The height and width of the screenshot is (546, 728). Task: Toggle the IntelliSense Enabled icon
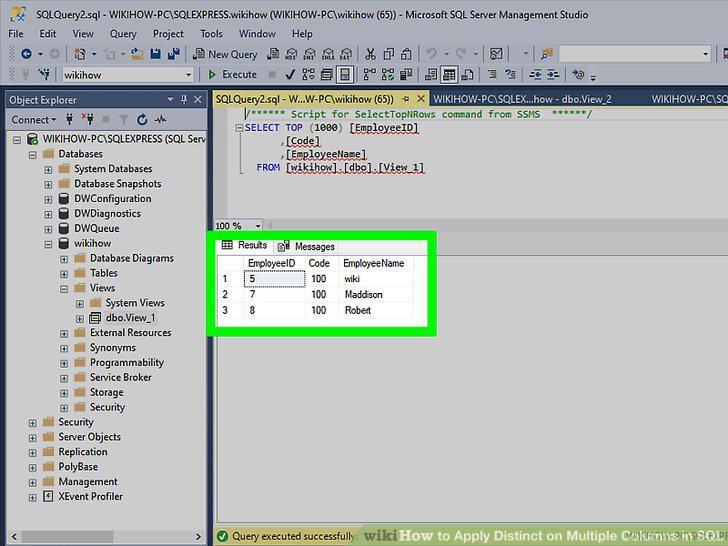(x=345, y=74)
